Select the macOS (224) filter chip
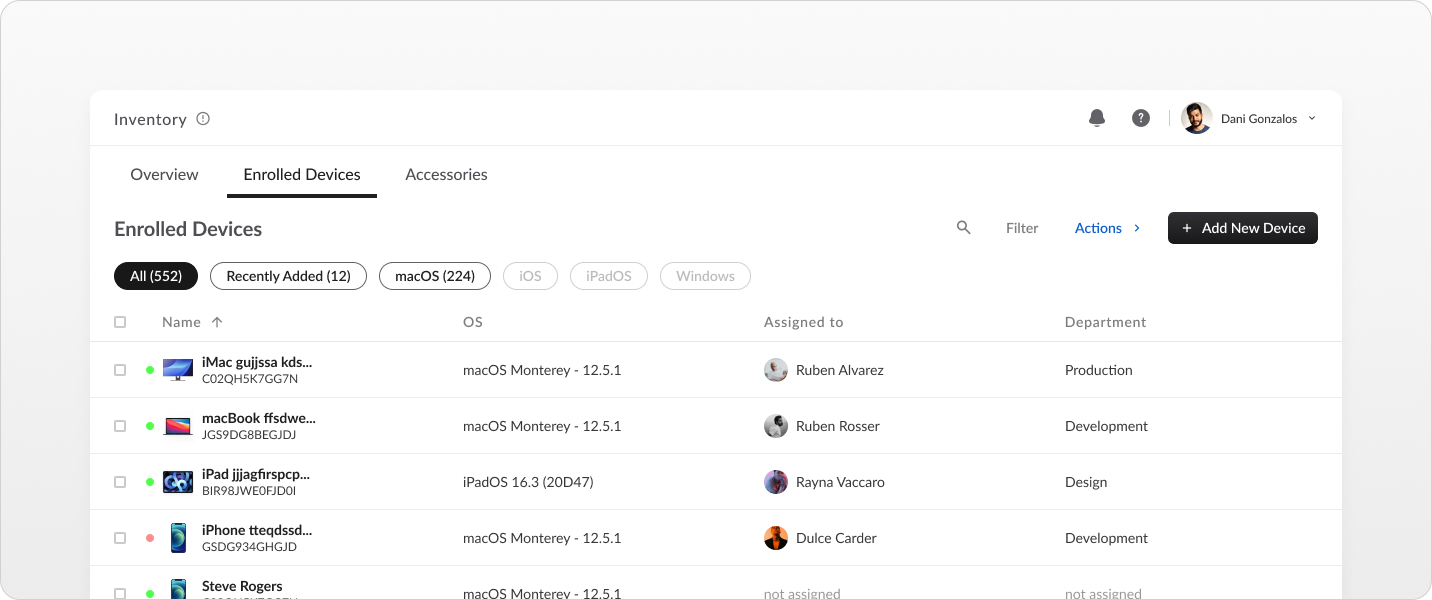 click(434, 276)
